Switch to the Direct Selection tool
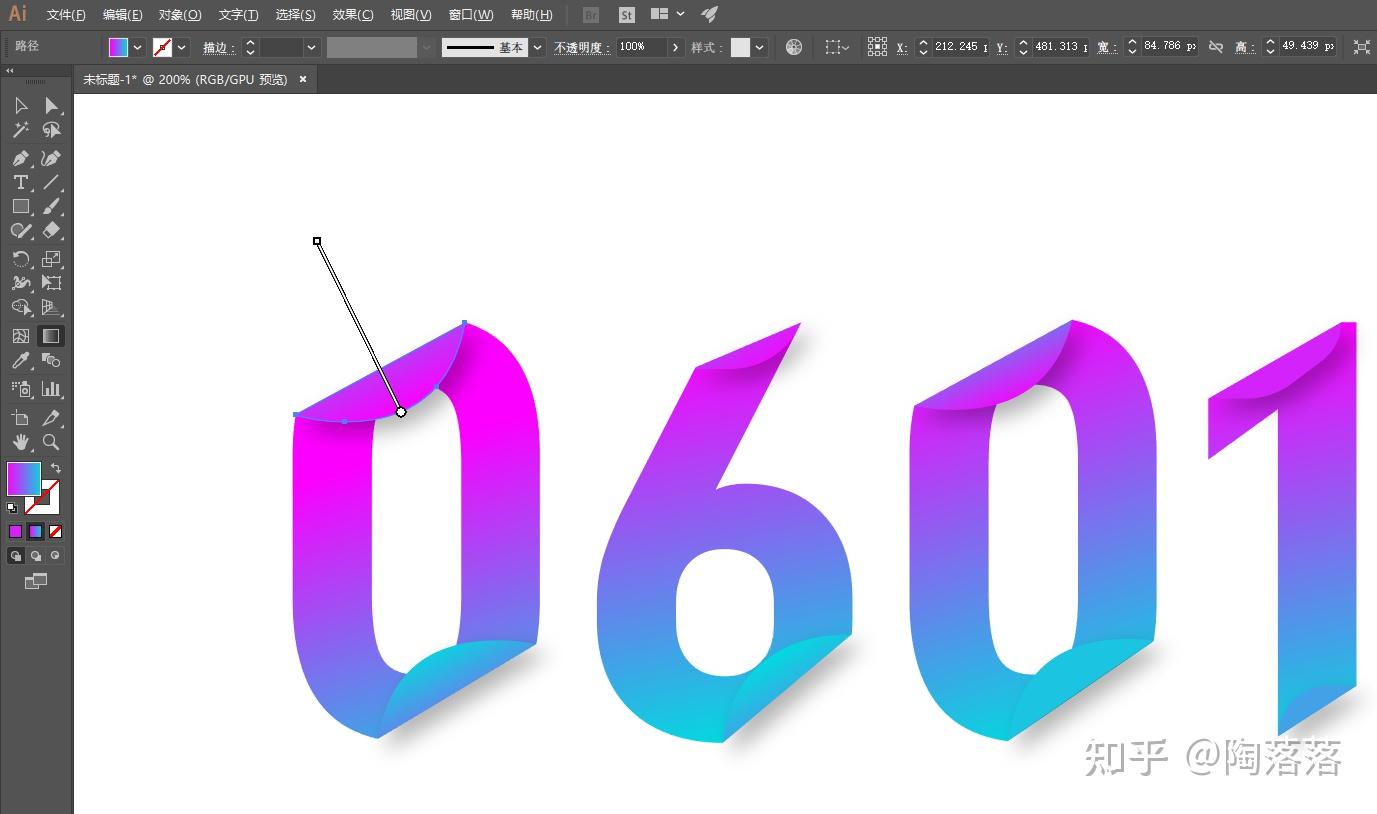This screenshot has height=814, width=1377. click(x=51, y=106)
